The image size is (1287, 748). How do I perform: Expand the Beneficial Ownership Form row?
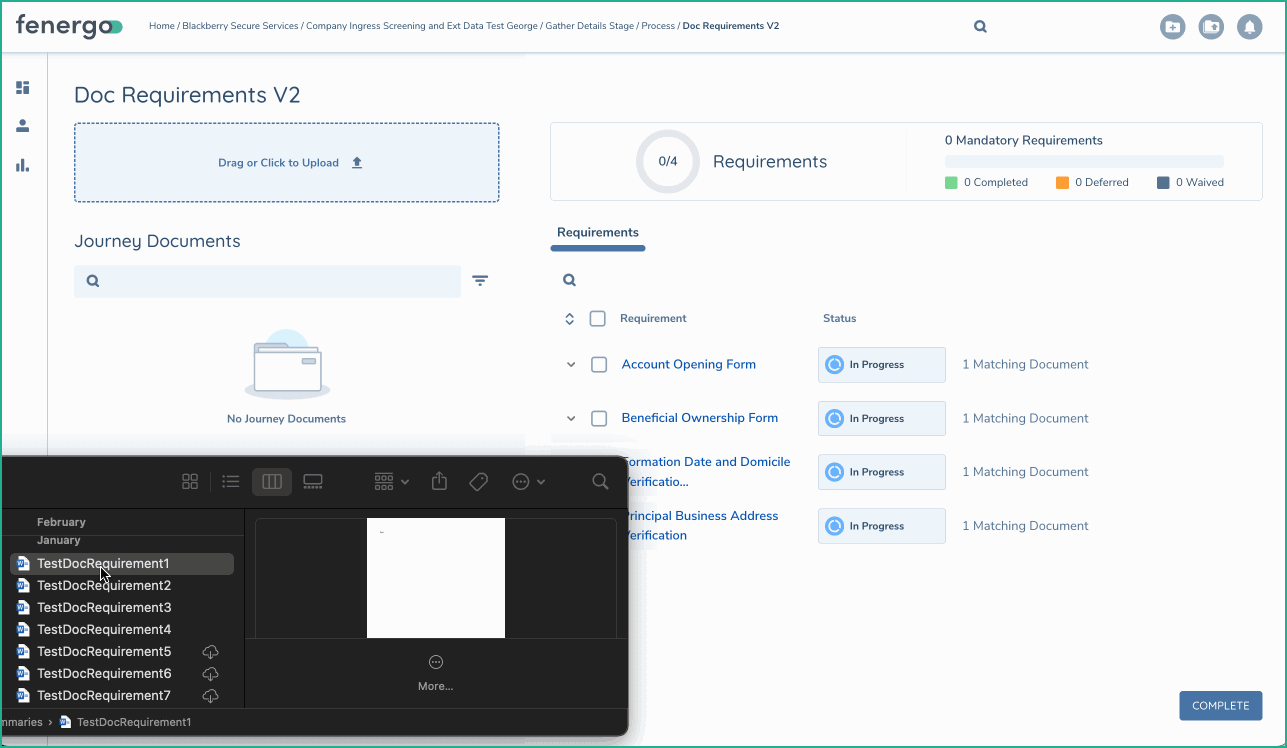pyautogui.click(x=571, y=419)
